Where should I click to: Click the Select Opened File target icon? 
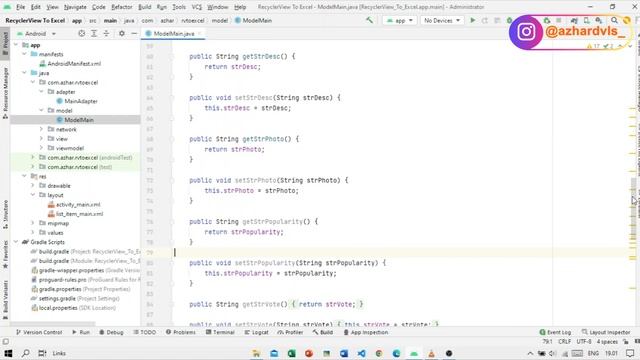pyautogui.click(x=82, y=33)
